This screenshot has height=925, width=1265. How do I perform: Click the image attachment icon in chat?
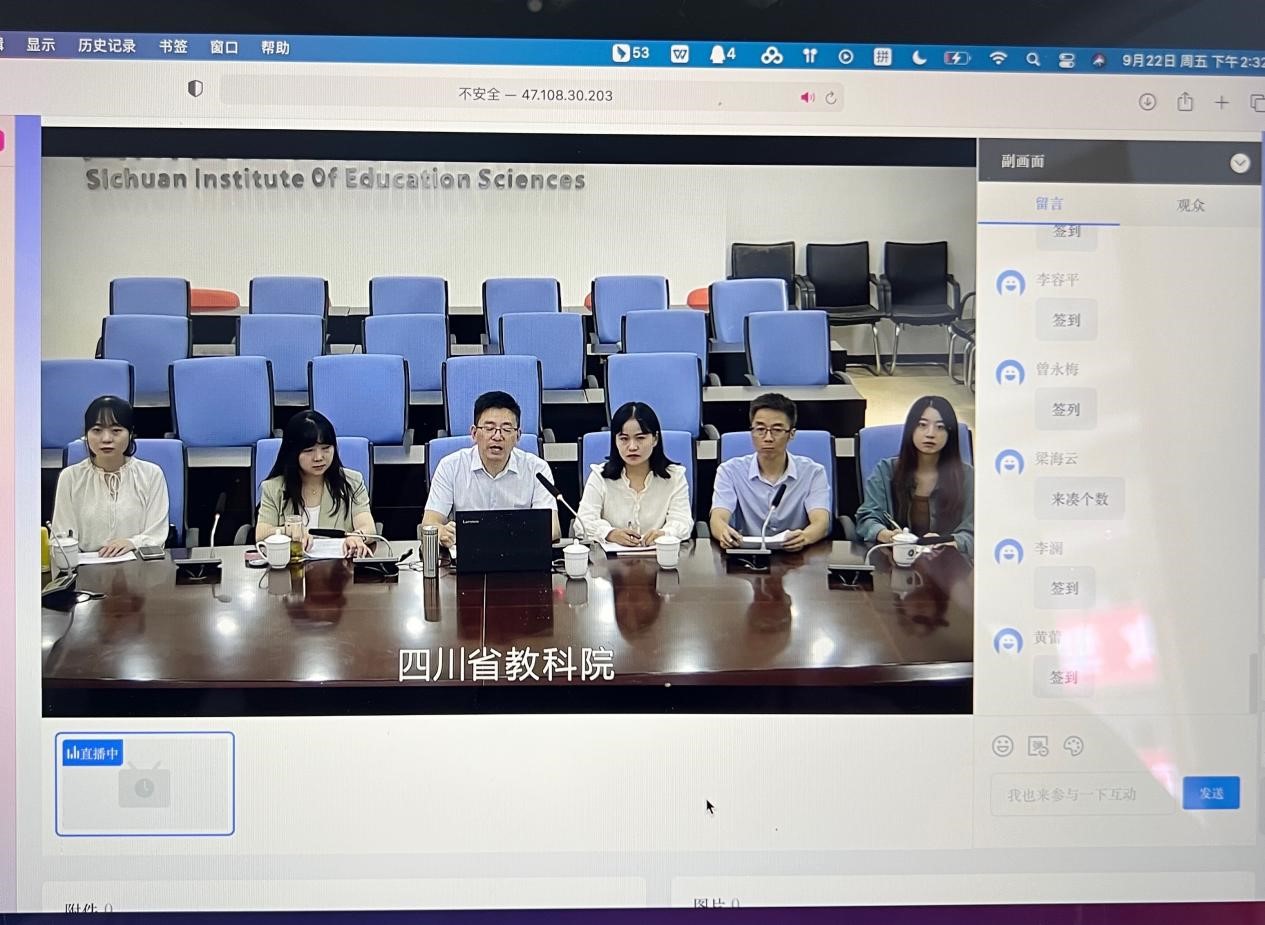click(1038, 746)
